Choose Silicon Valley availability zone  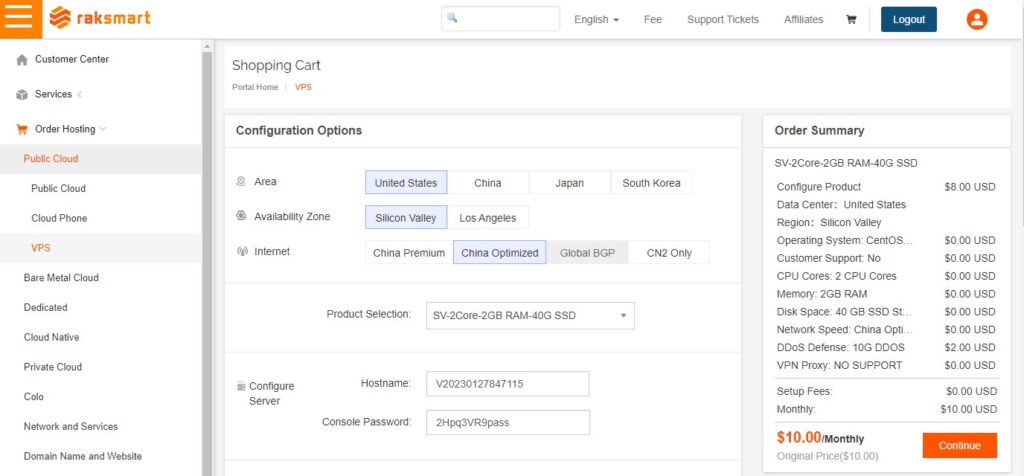pos(406,217)
